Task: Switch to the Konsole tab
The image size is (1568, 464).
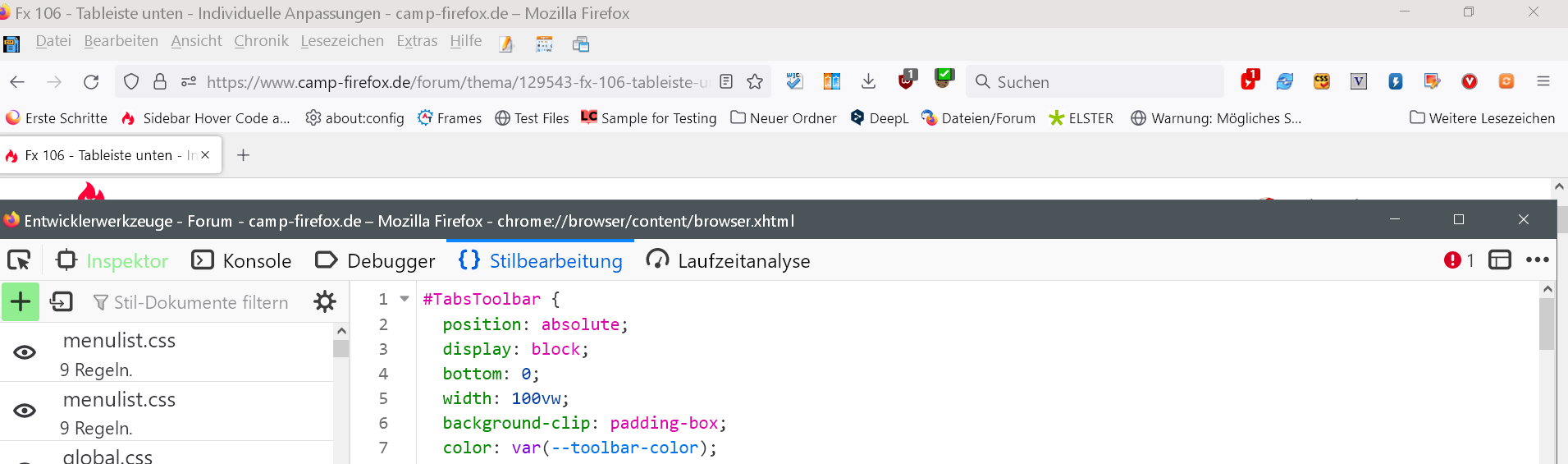Action: pos(241,261)
